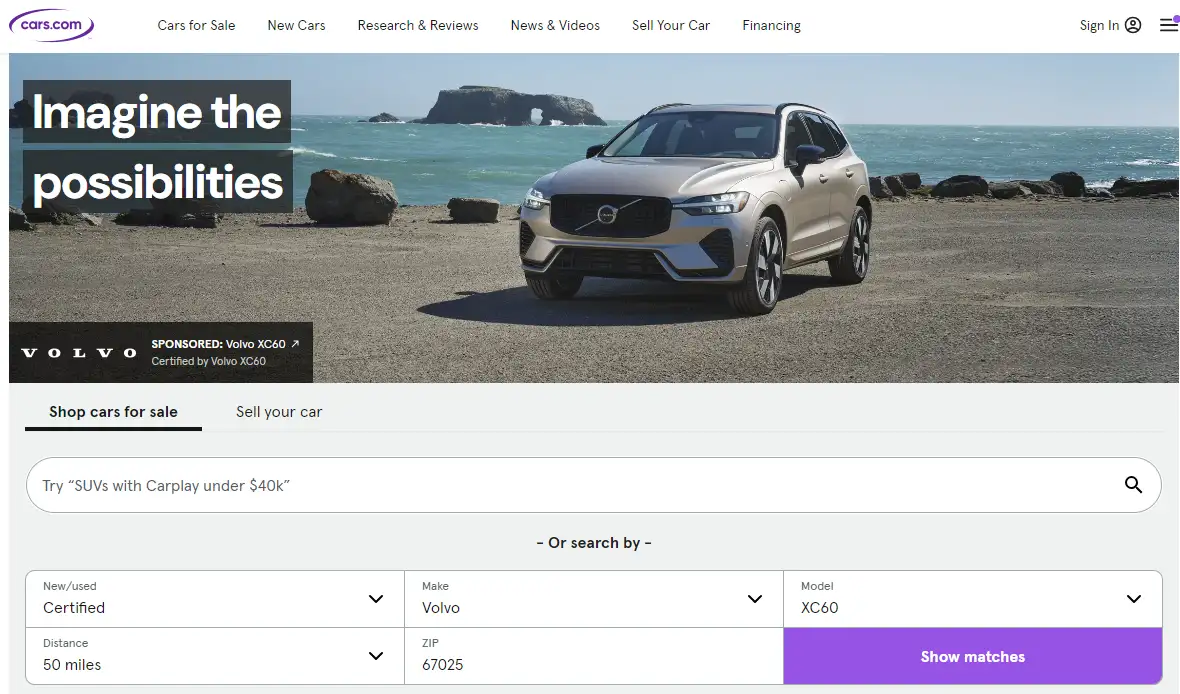Switch to Shop cars for sale tab
The width and height of the screenshot is (1180, 694).
tap(114, 412)
